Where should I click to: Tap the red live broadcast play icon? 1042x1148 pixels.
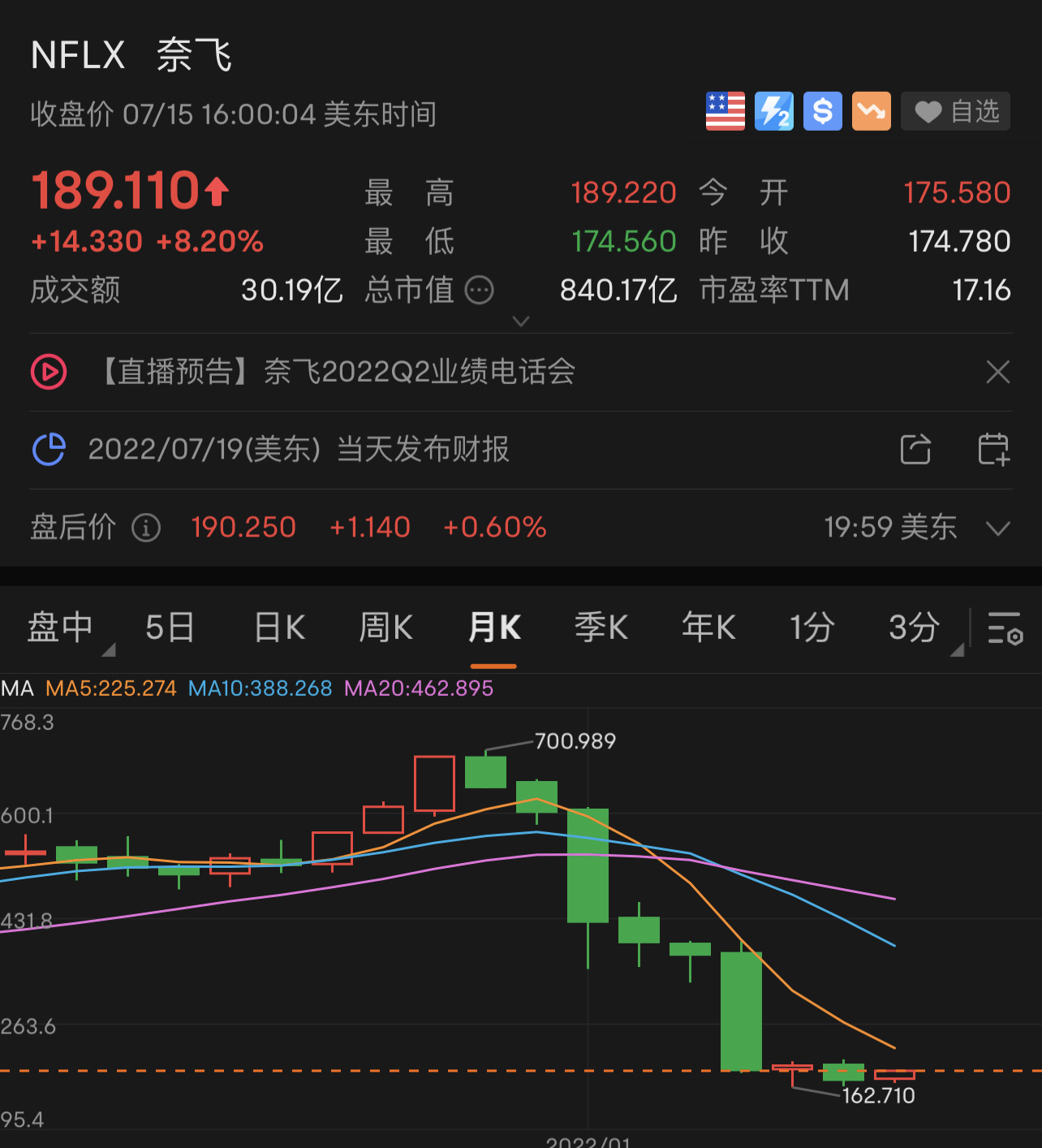(x=49, y=372)
